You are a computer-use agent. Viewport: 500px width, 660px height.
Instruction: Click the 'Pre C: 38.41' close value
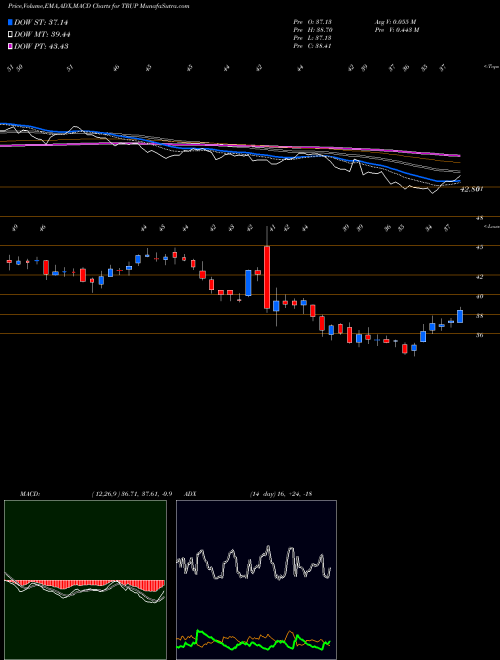click(313, 46)
